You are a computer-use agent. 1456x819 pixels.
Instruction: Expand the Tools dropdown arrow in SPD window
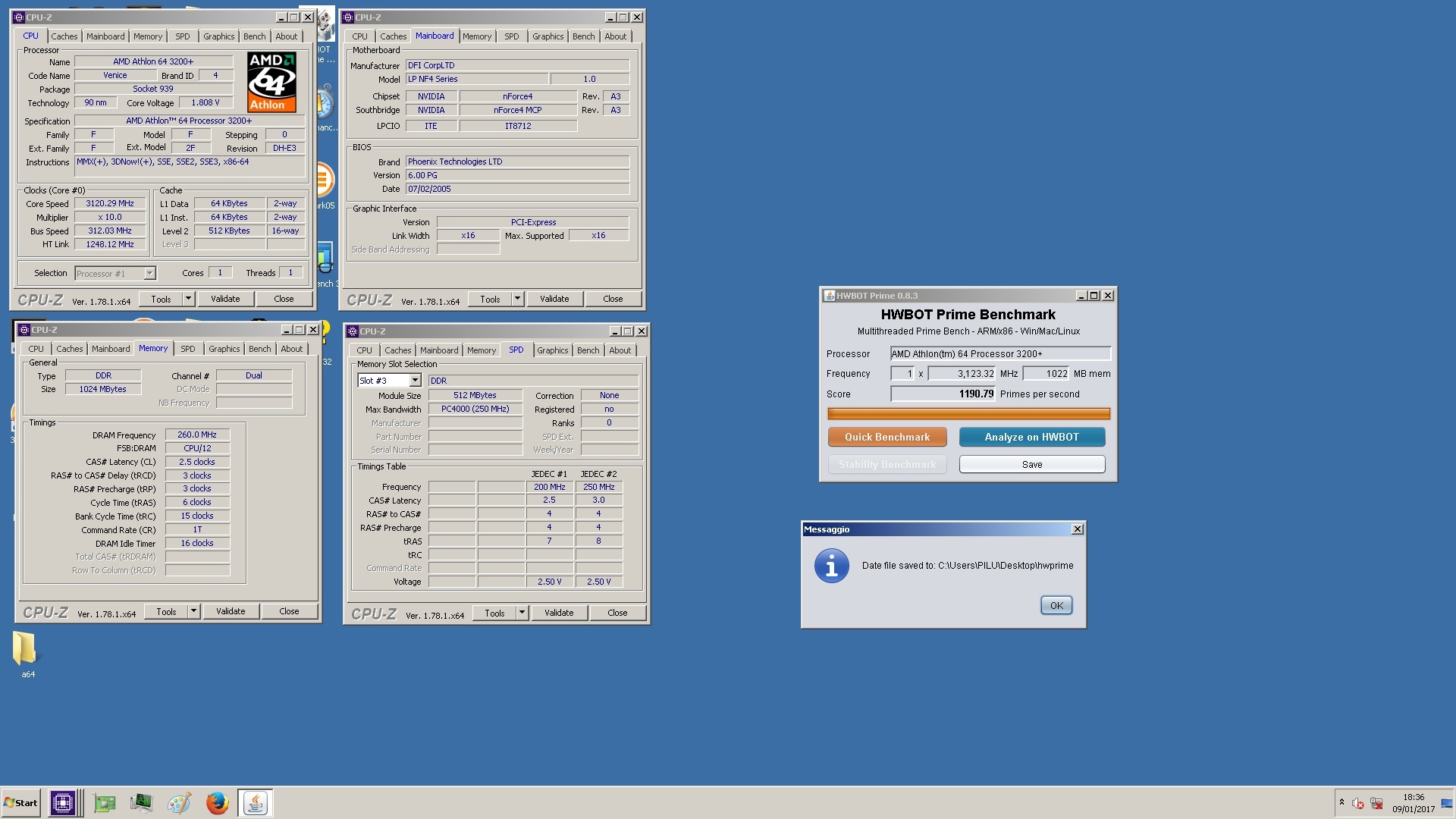point(522,613)
